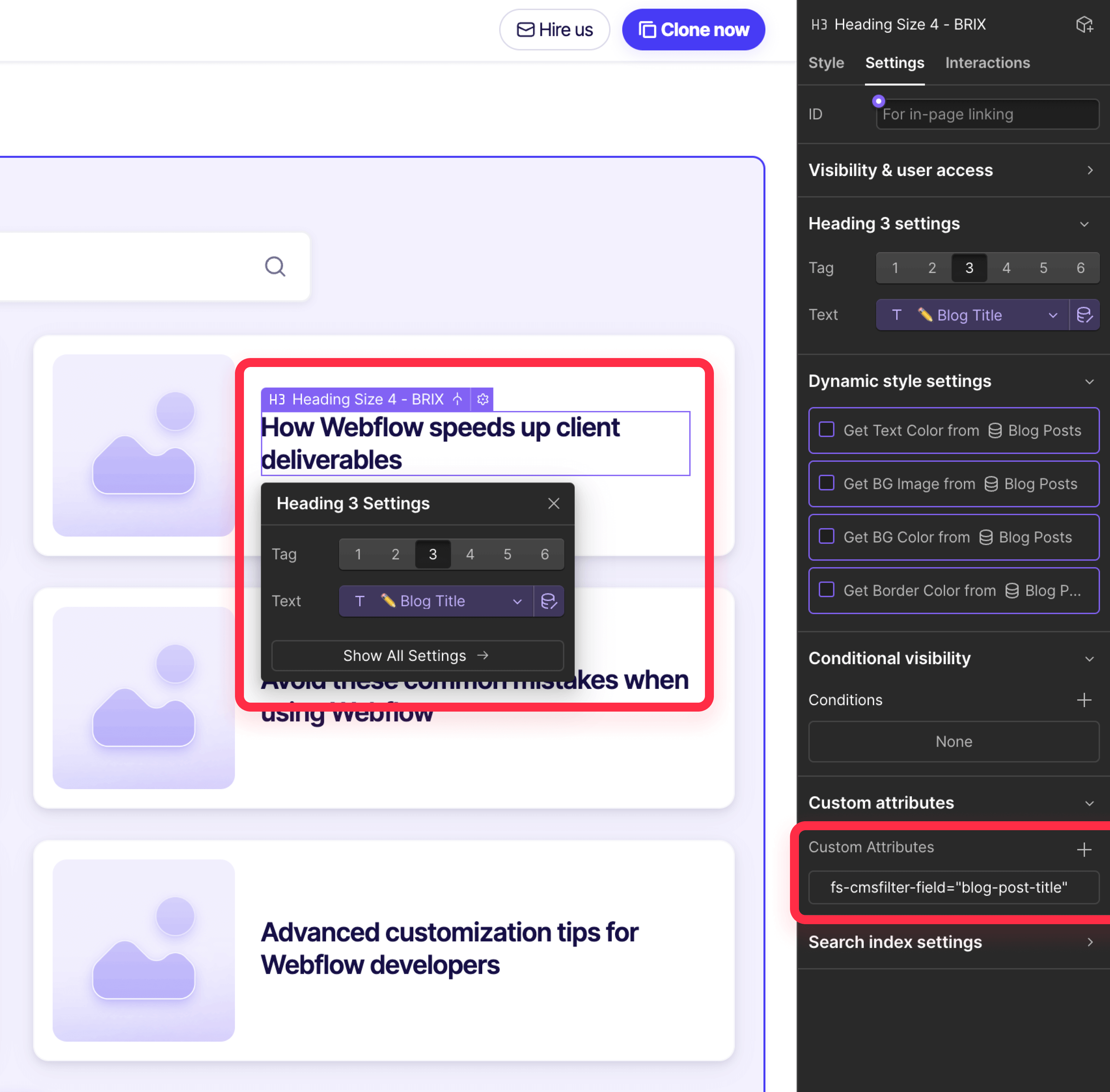1110x1092 pixels.
Task: Expand Search index settings section
Action: click(953, 942)
